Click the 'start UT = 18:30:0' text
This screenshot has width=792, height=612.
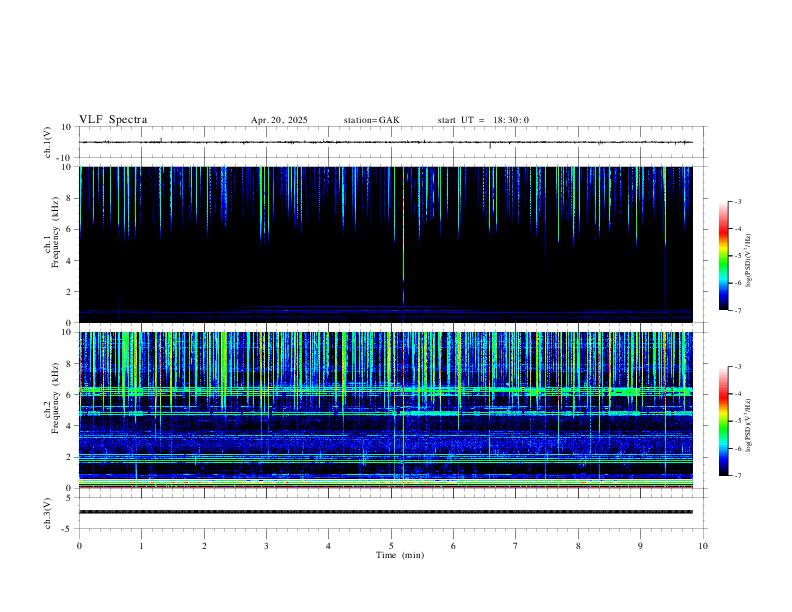pyautogui.click(x=483, y=120)
